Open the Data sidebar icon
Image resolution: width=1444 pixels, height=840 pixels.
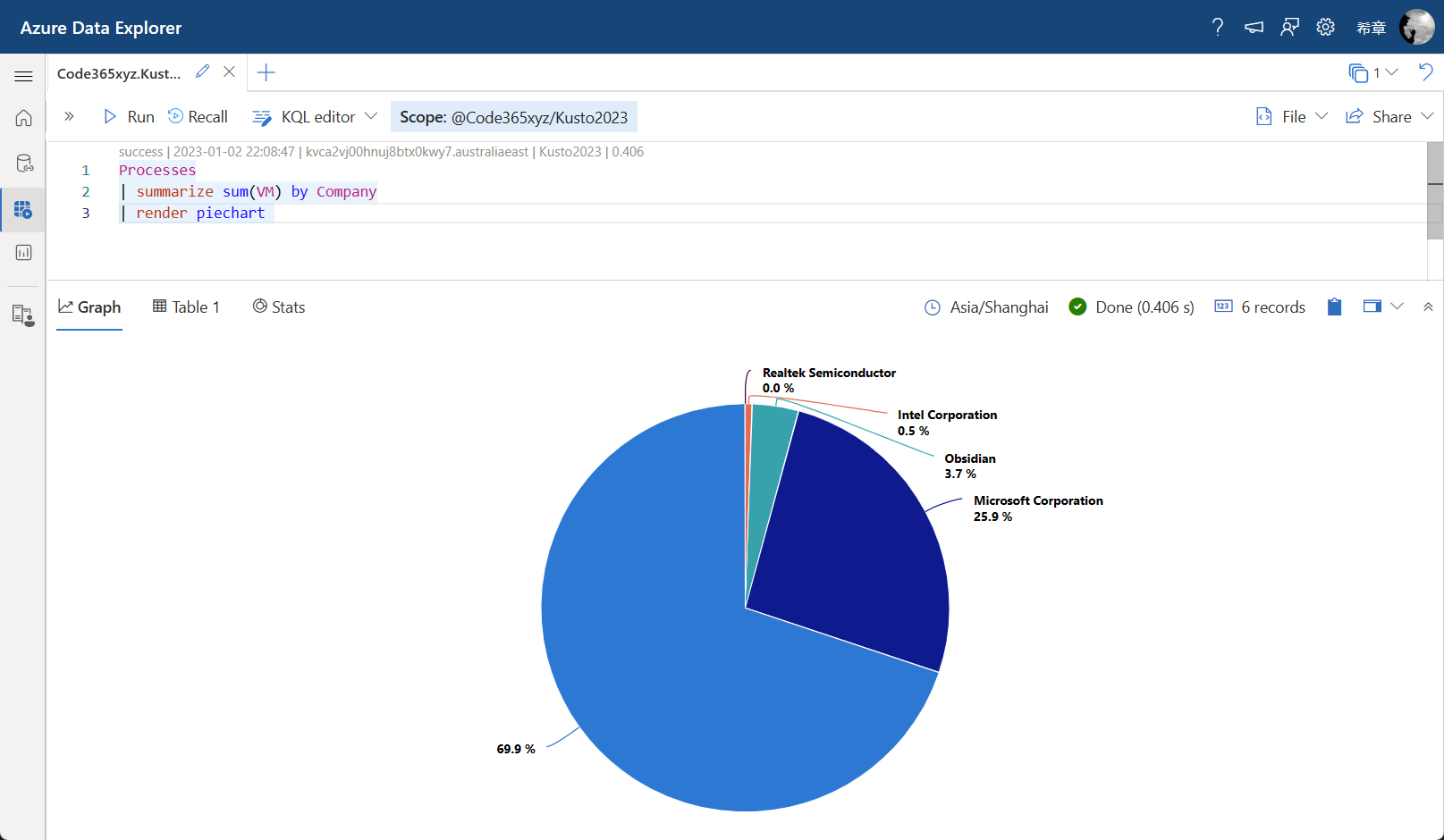click(23, 164)
